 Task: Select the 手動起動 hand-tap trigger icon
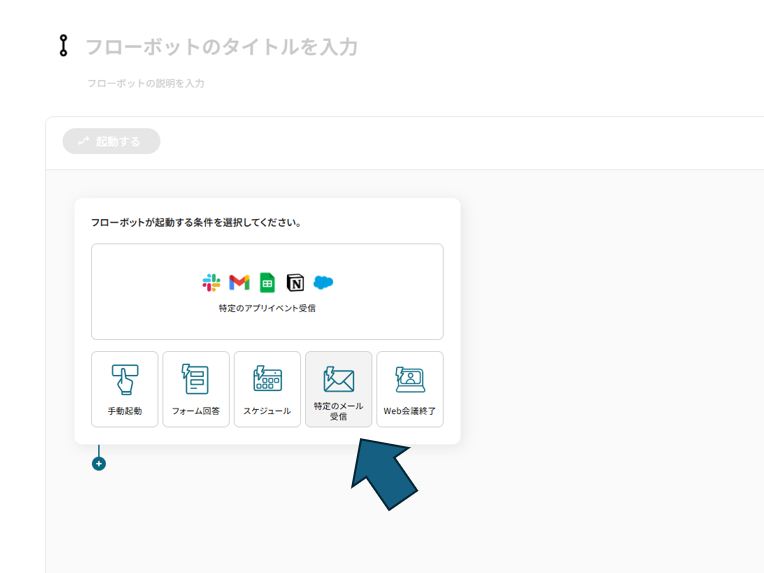(x=124, y=379)
